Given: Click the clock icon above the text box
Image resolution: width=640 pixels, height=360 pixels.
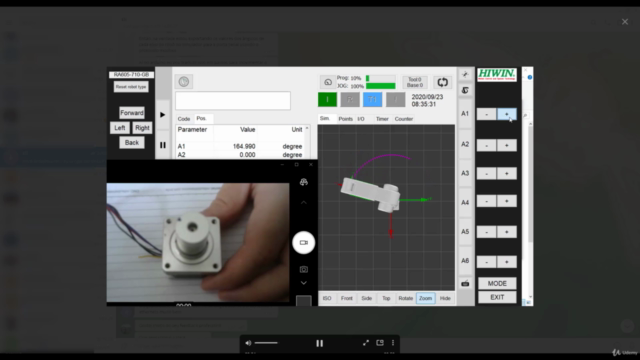Looking at the screenshot, I should click(184, 82).
